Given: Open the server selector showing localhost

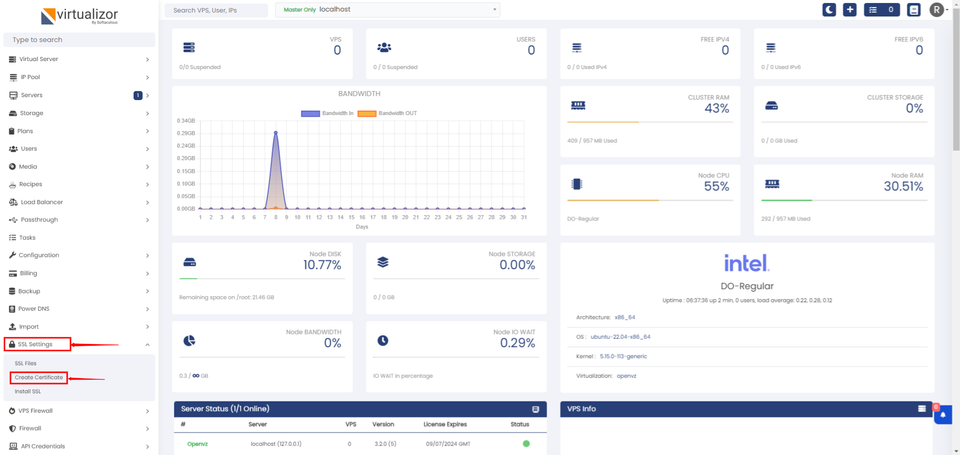Looking at the screenshot, I should click(387, 10).
